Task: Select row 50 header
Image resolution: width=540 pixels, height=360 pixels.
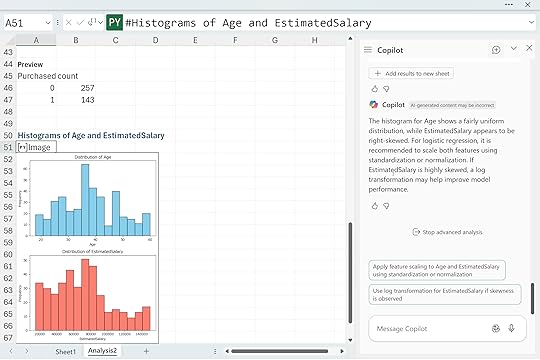Action: (8, 135)
